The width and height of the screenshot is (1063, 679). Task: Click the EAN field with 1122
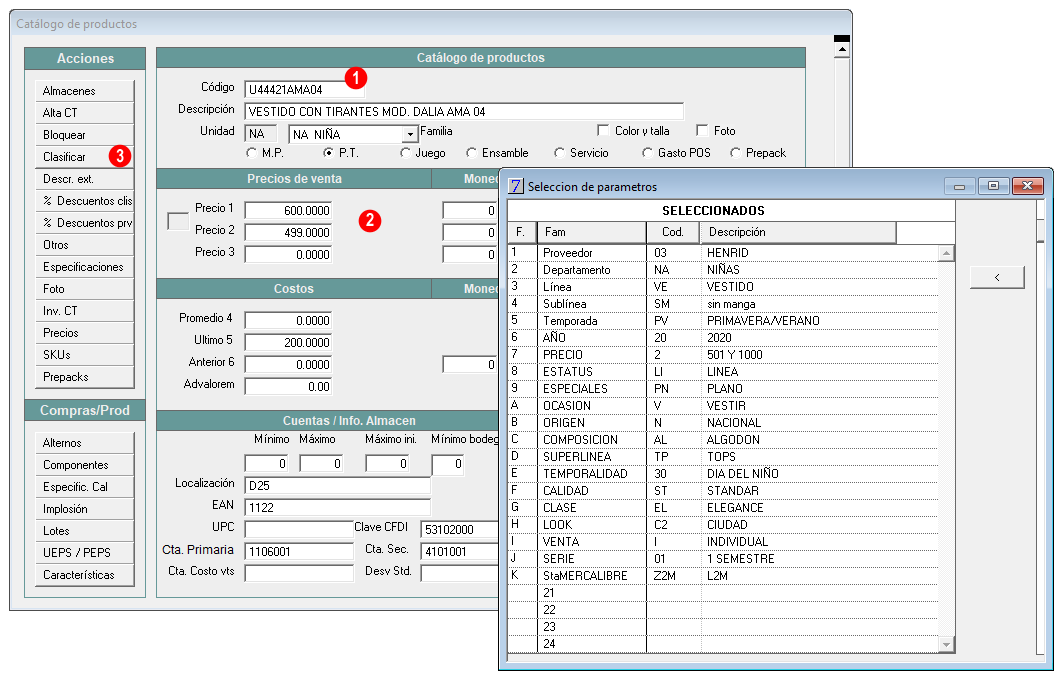tap(338, 508)
